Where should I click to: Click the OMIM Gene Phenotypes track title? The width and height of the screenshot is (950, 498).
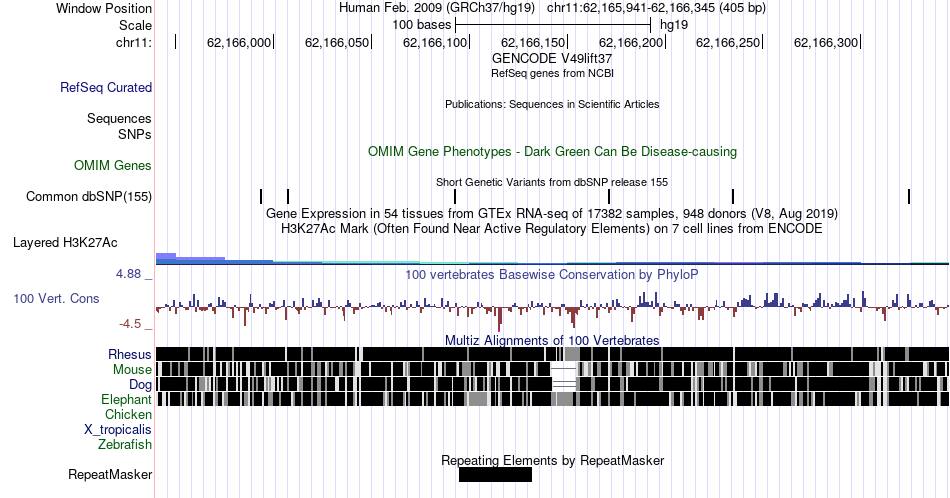point(552,151)
